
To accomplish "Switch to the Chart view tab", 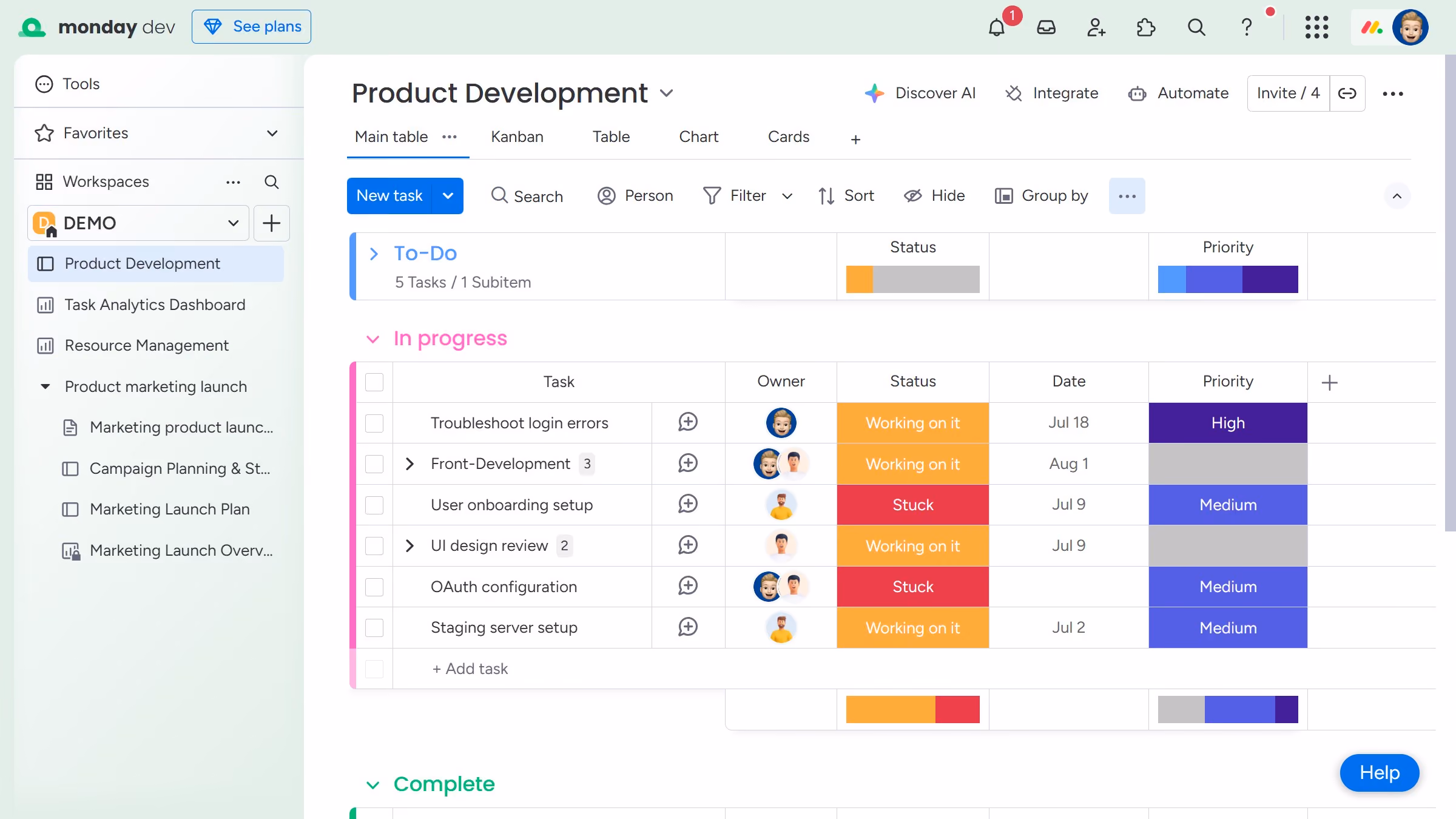I will click(698, 137).
